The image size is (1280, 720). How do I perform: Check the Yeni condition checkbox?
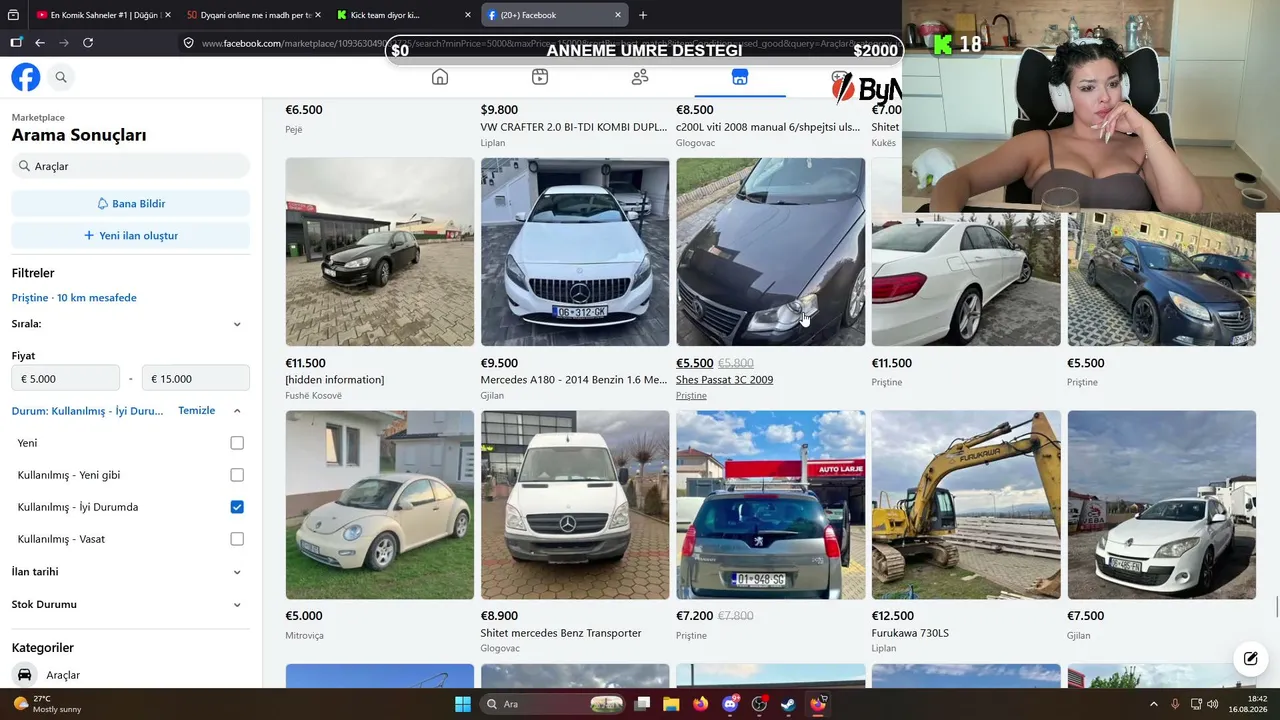click(x=237, y=443)
